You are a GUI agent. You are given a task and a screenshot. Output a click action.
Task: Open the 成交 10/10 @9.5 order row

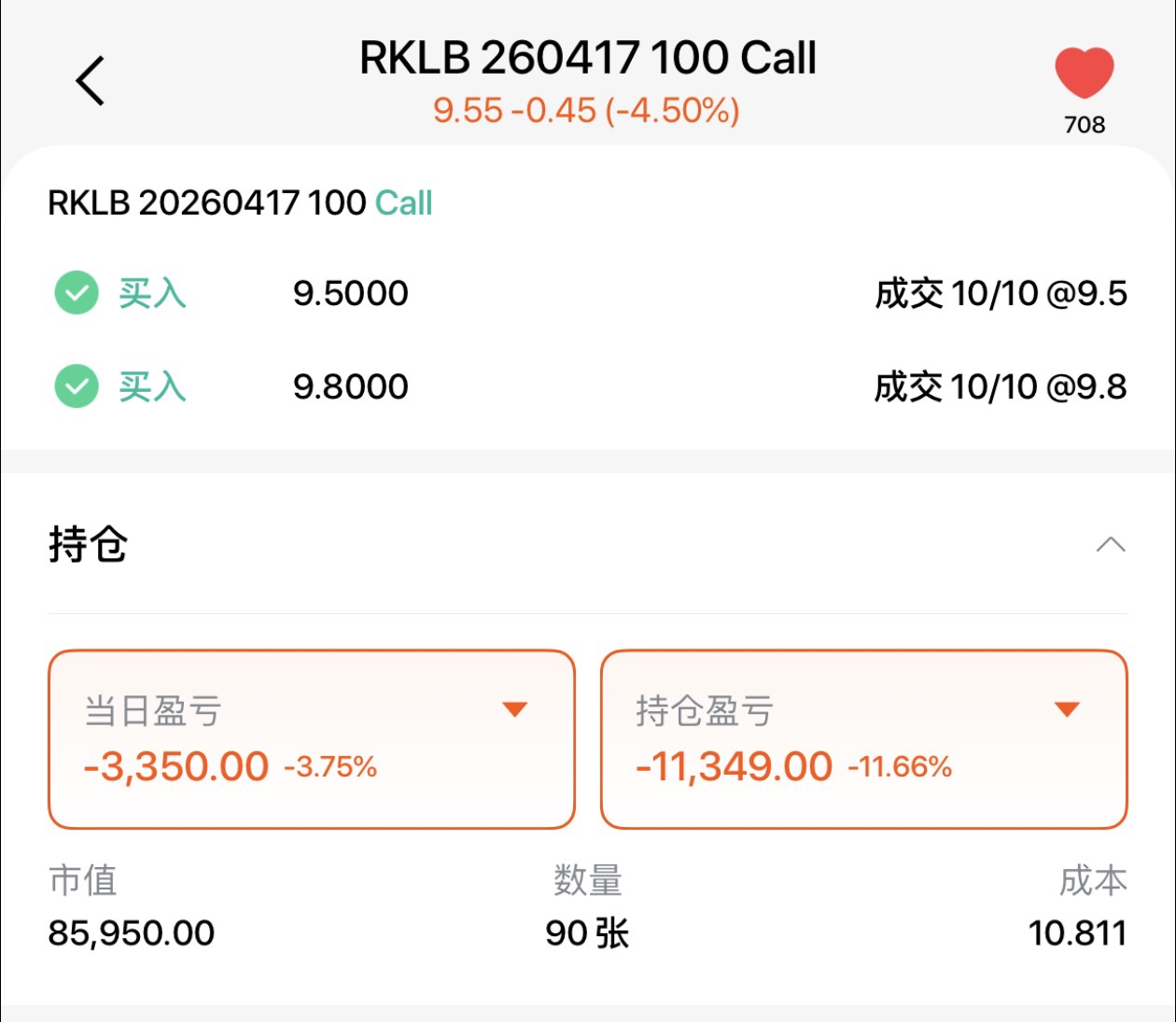[x=588, y=293]
